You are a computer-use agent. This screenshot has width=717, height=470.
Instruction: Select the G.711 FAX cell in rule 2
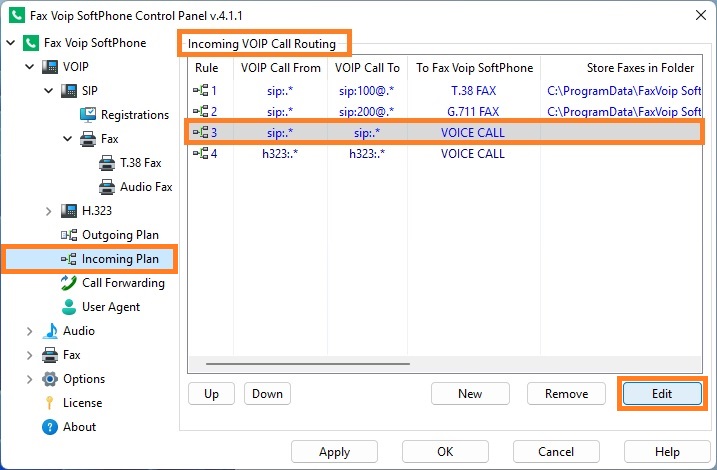point(473,112)
